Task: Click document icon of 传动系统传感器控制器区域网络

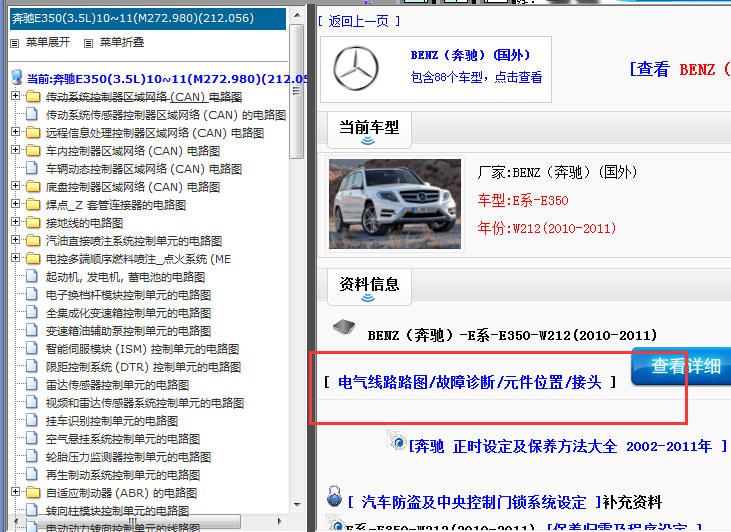Action: click(32, 114)
